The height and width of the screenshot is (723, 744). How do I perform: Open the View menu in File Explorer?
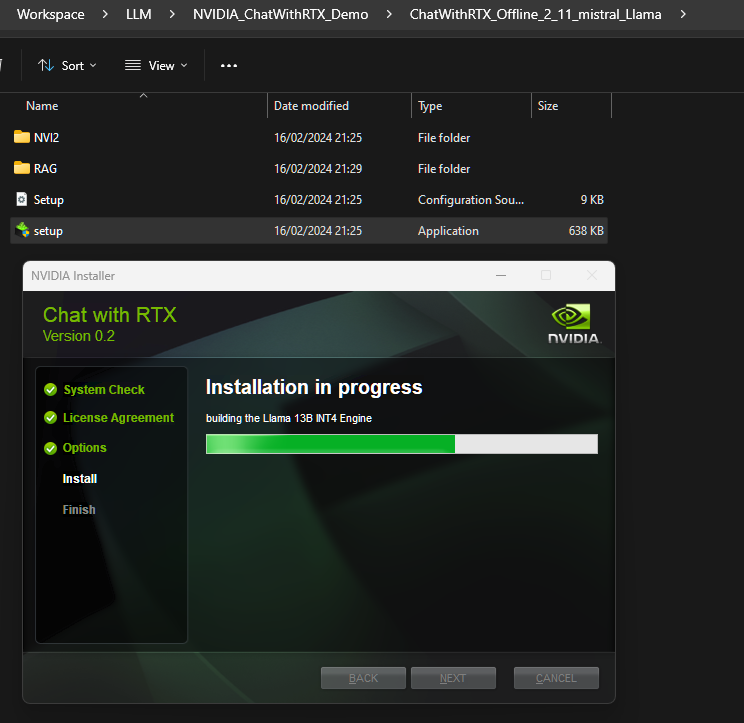pos(156,65)
